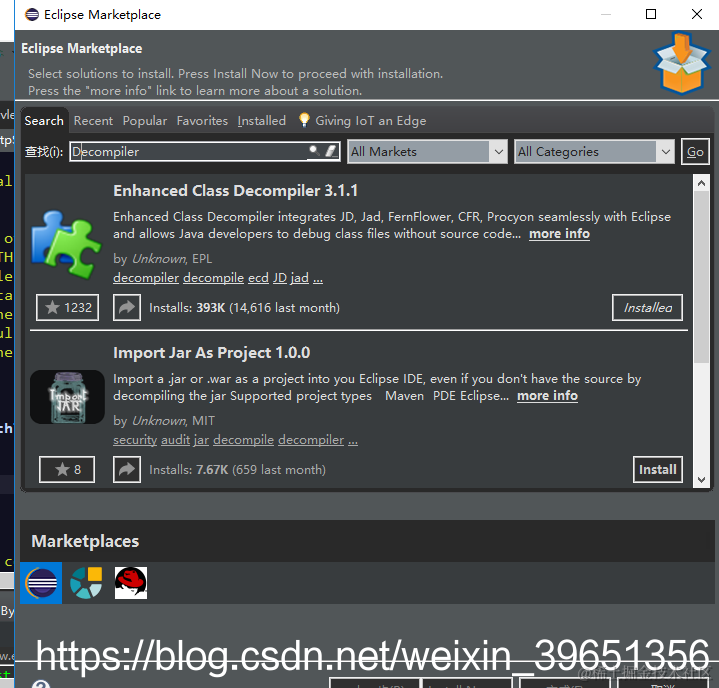Show more tags for Import Jar As Project

point(353,441)
